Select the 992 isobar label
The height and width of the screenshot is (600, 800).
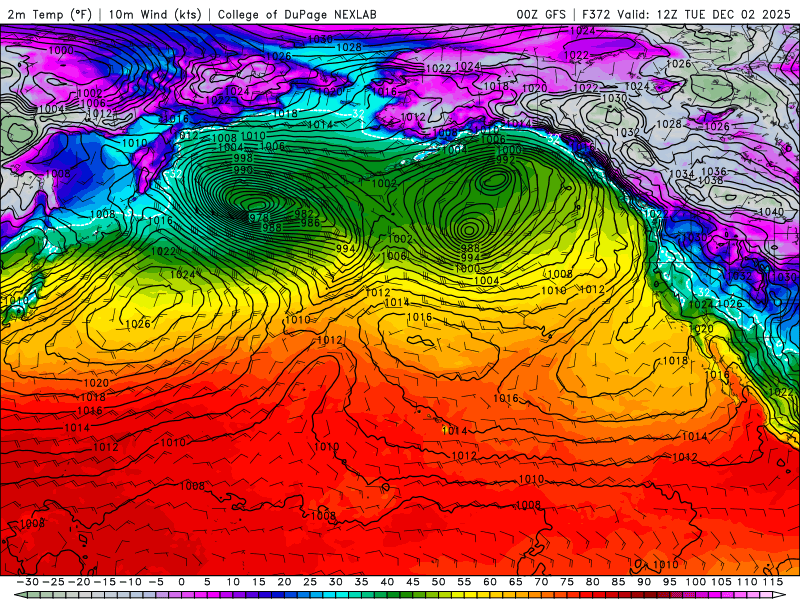click(x=506, y=160)
